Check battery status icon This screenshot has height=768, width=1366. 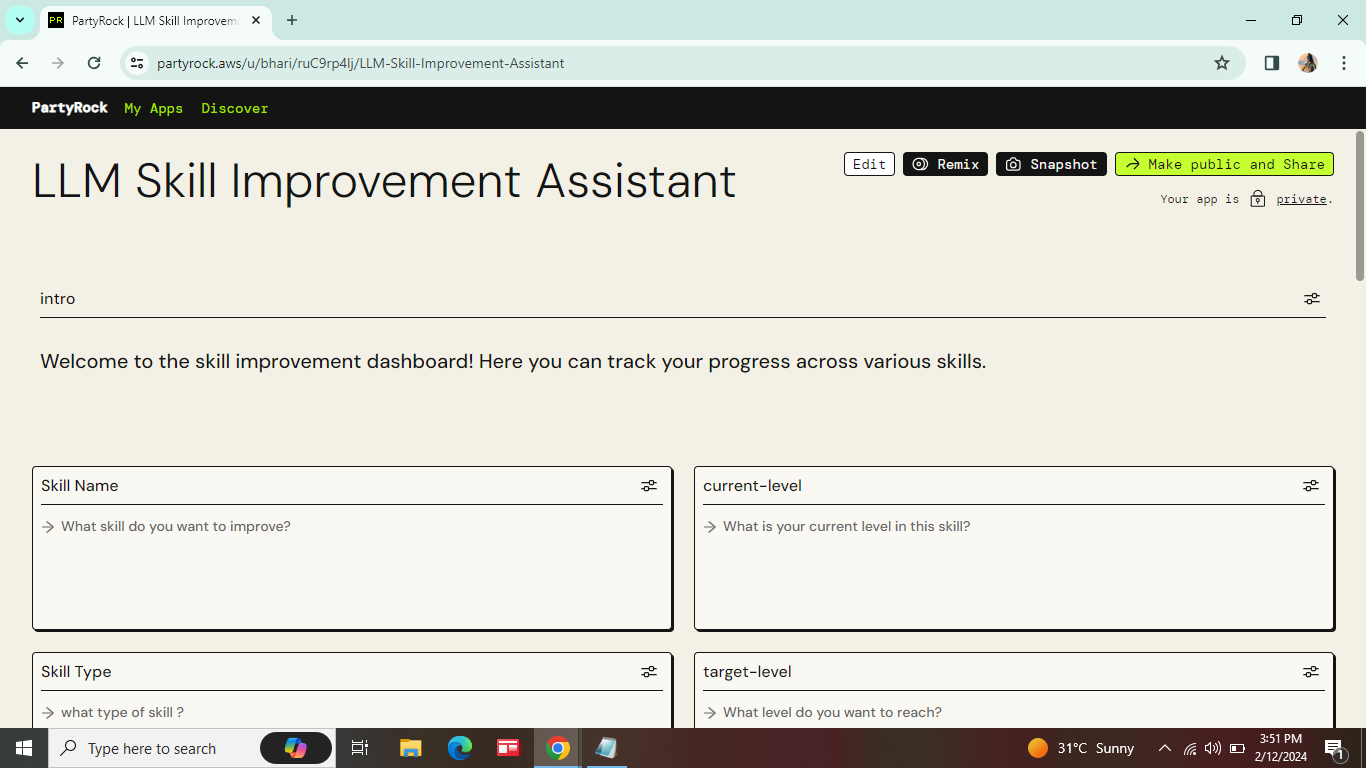click(1237, 748)
